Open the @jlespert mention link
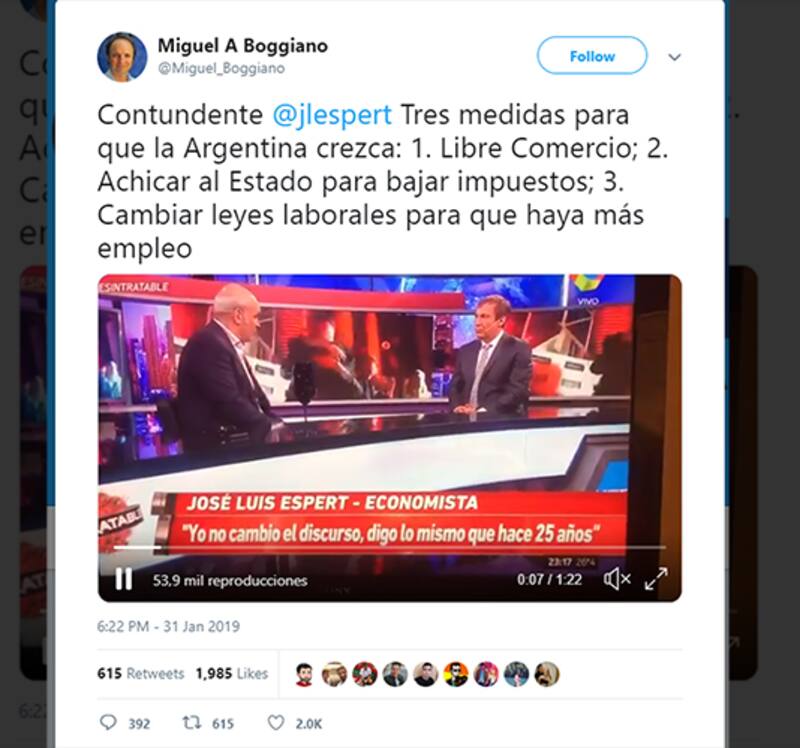The height and width of the screenshot is (748, 800). coord(332,114)
